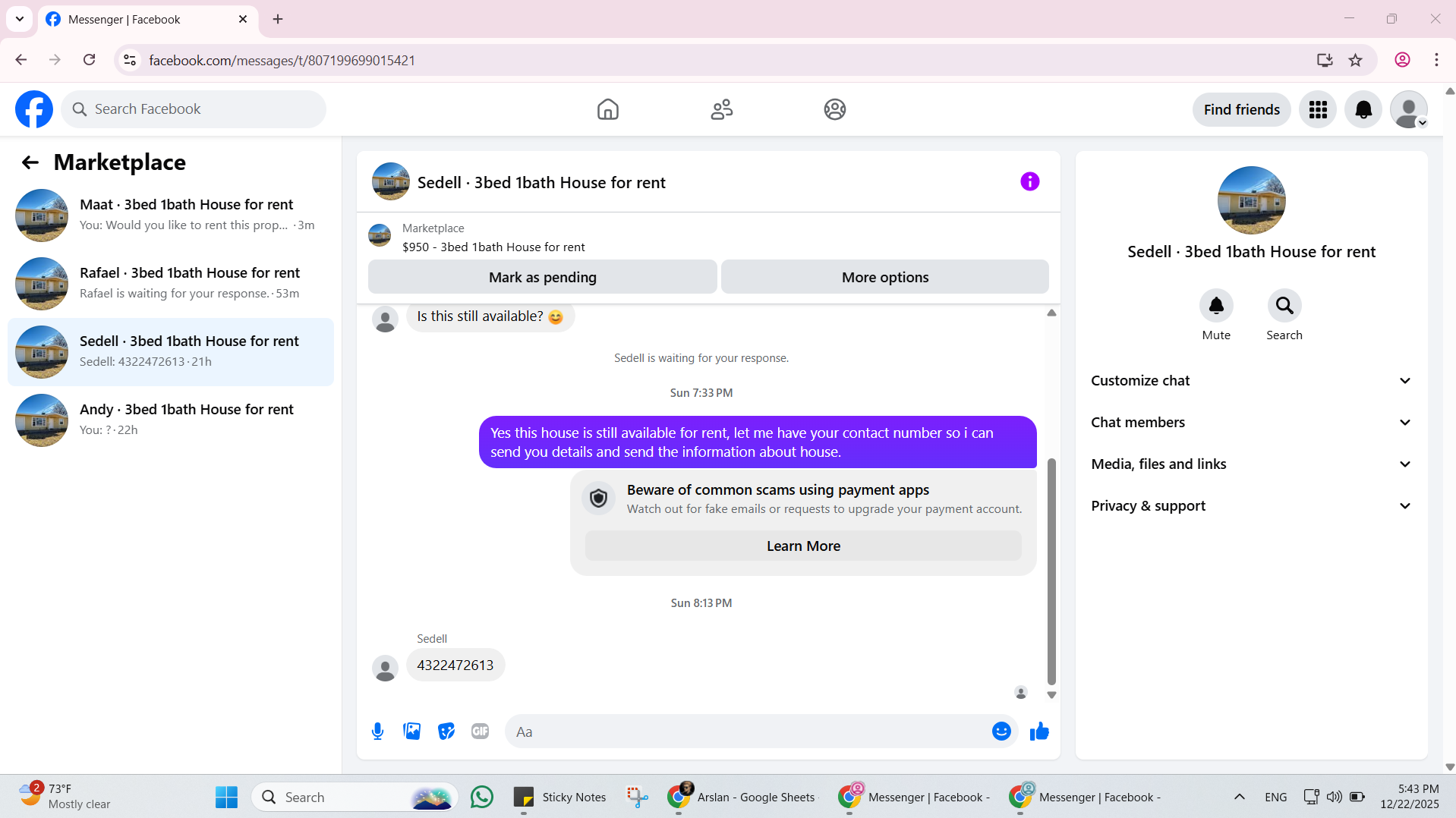The width and height of the screenshot is (1456, 818).
Task: Open the weather widget showing 73°F
Action: 65,796
